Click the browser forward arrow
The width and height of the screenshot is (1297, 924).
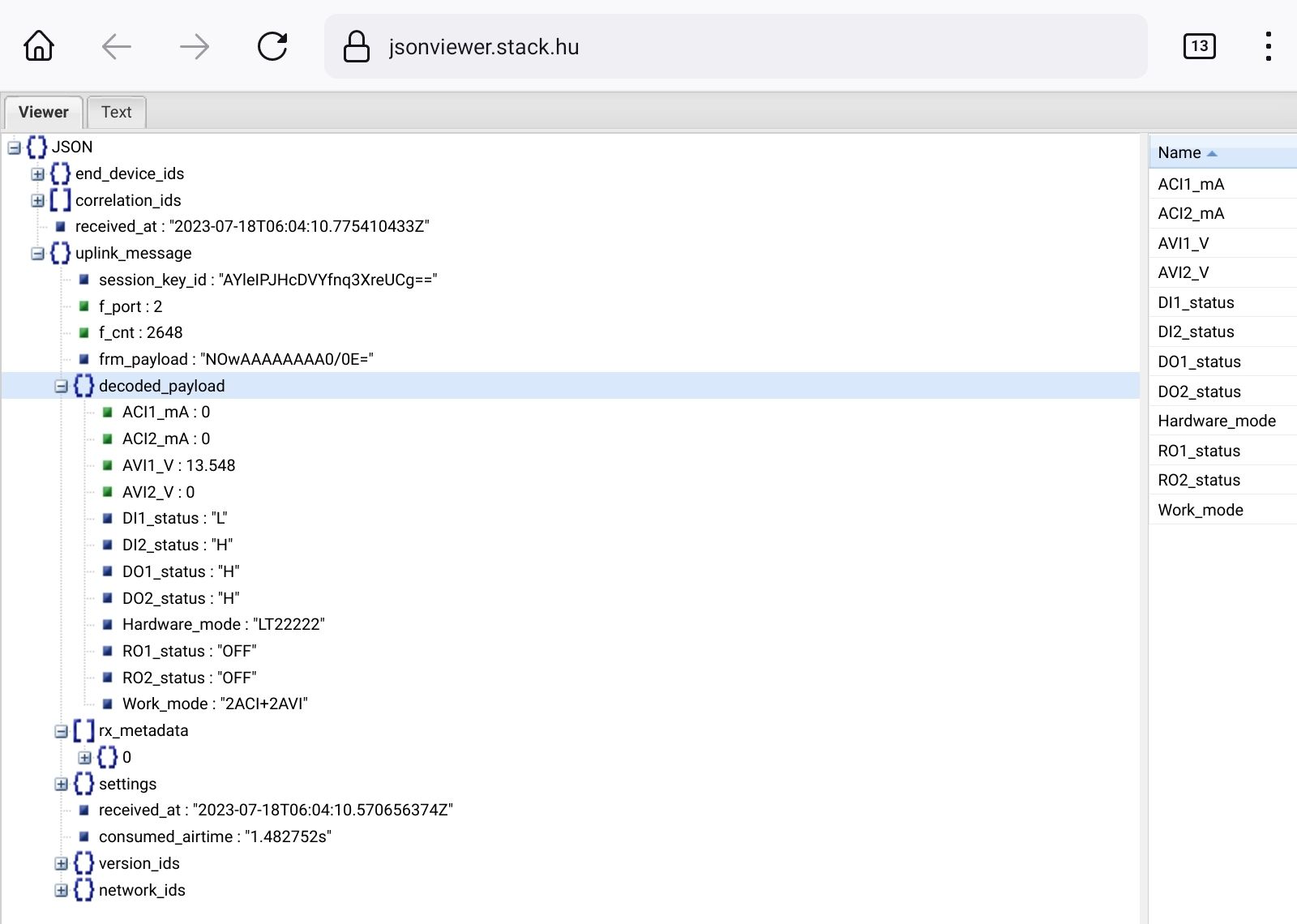click(x=195, y=46)
